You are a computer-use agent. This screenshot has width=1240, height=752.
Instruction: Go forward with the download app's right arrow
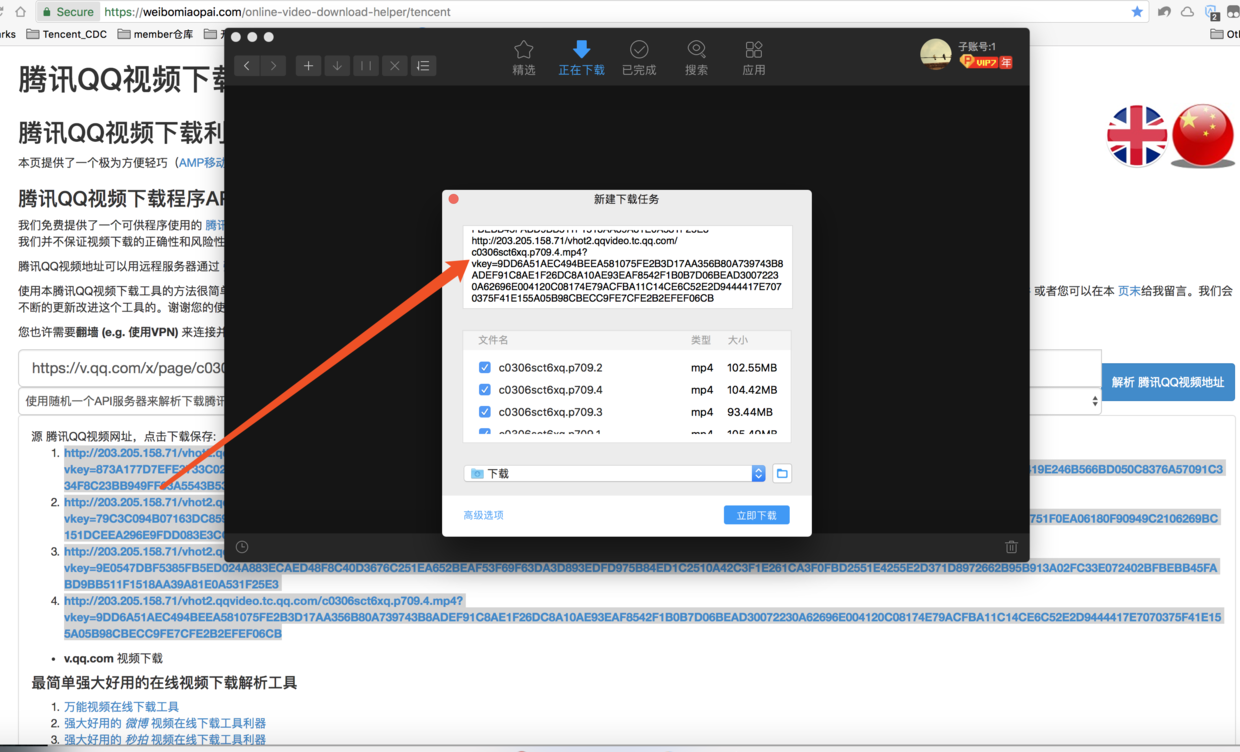pyautogui.click(x=273, y=66)
